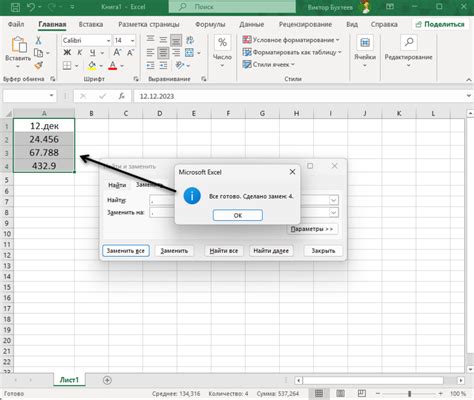Increase font size with the large A icon
Viewport: 474px width, 400px height.
click(117, 52)
